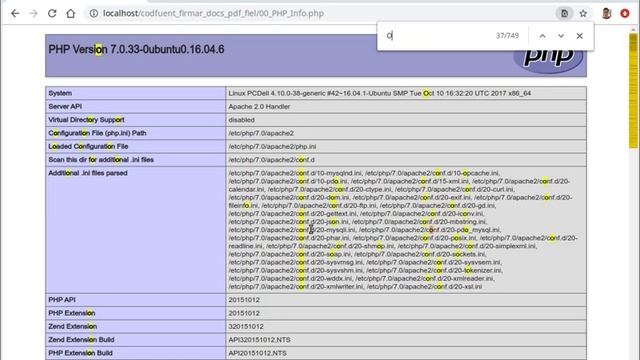Image resolution: width=640 pixels, height=360 pixels.
Task: Go back to the previous page
Action: [x=15, y=13]
